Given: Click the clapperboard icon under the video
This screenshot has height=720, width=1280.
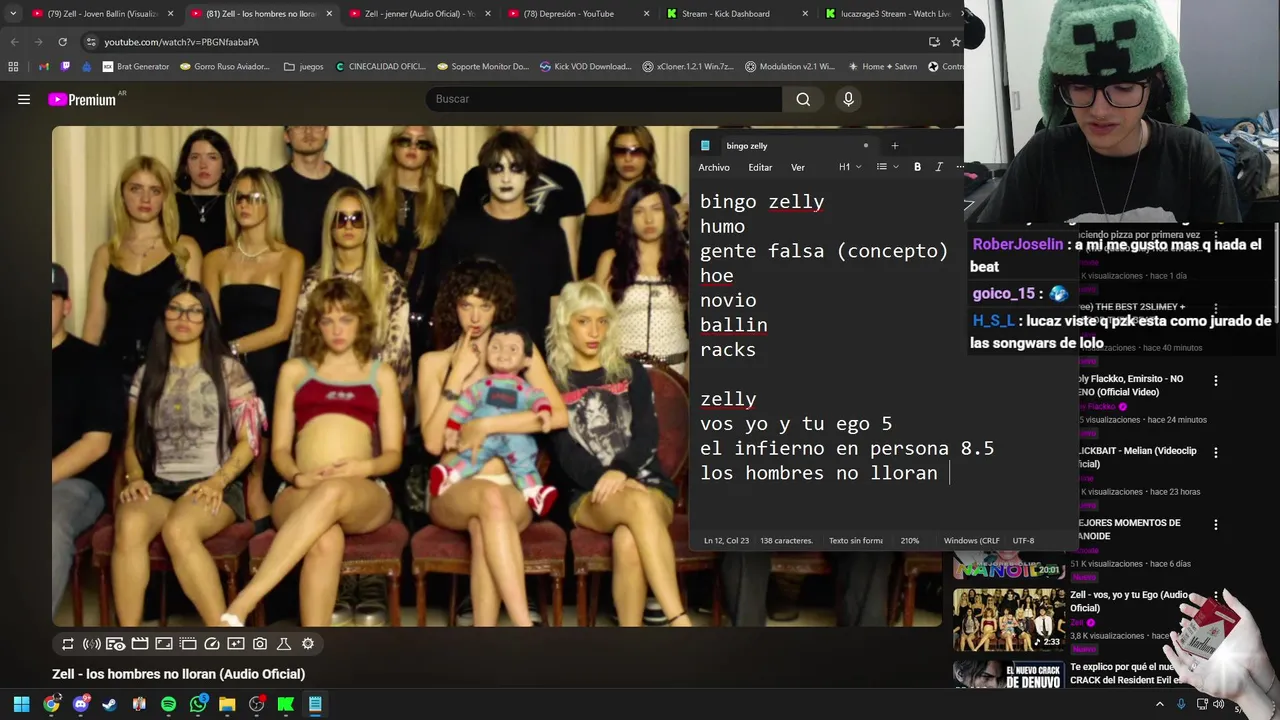Looking at the screenshot, I should pos(140,644).
